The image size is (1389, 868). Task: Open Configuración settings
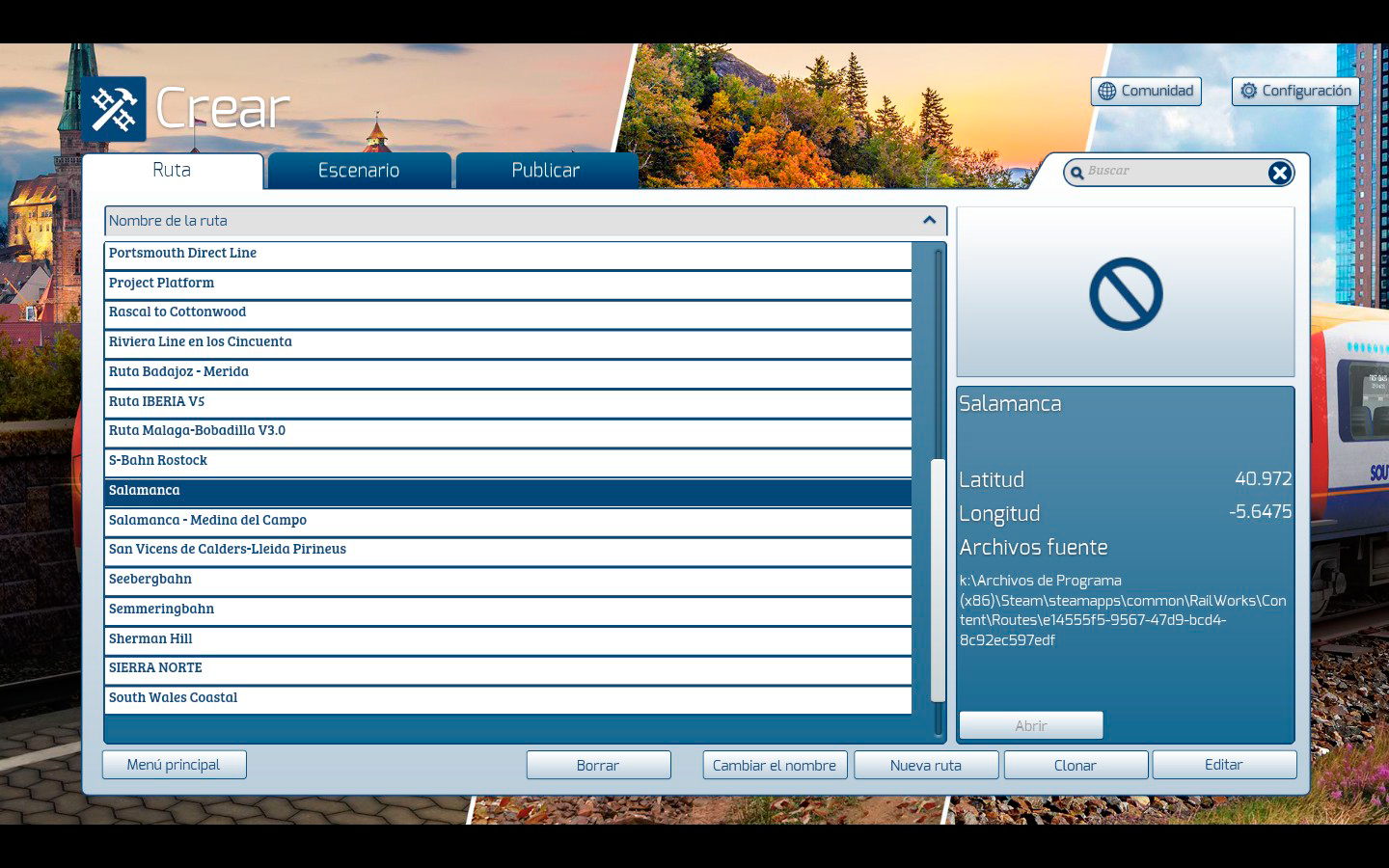coord(1295,92)
